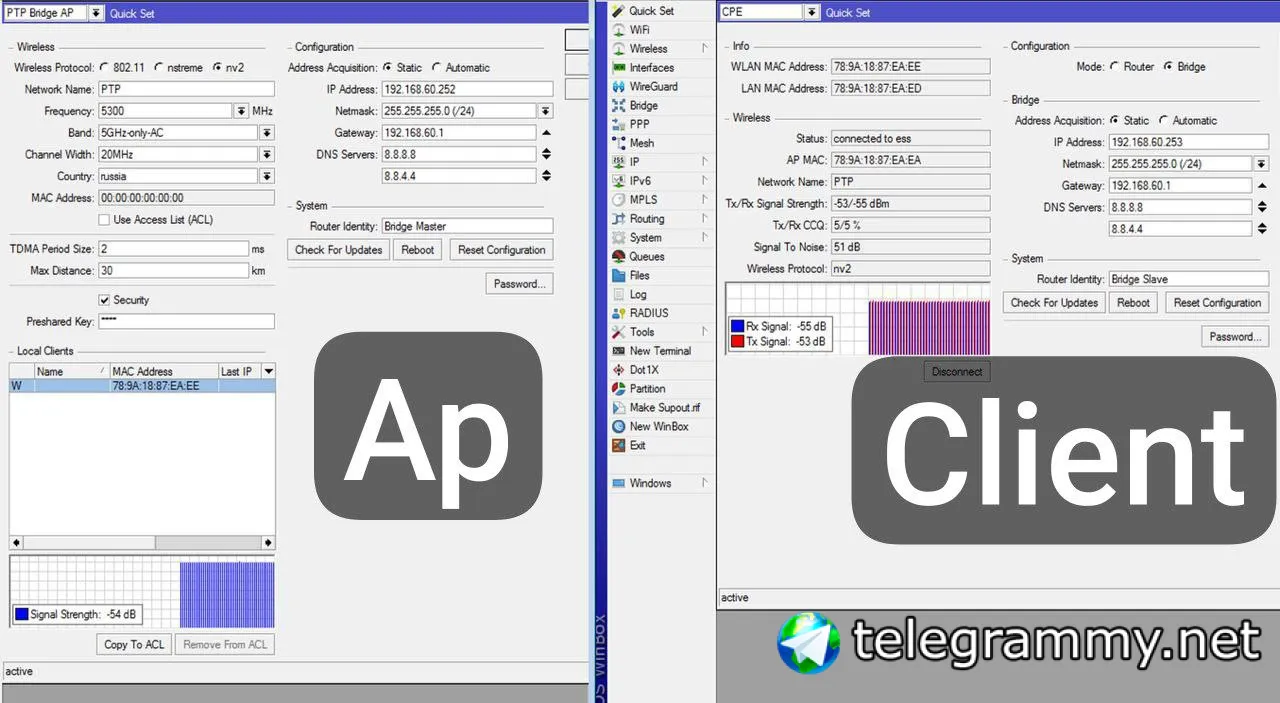Open the Log sidebar icon
The width and height of the screenshot is (1280, 703).
tap(620, 295)
